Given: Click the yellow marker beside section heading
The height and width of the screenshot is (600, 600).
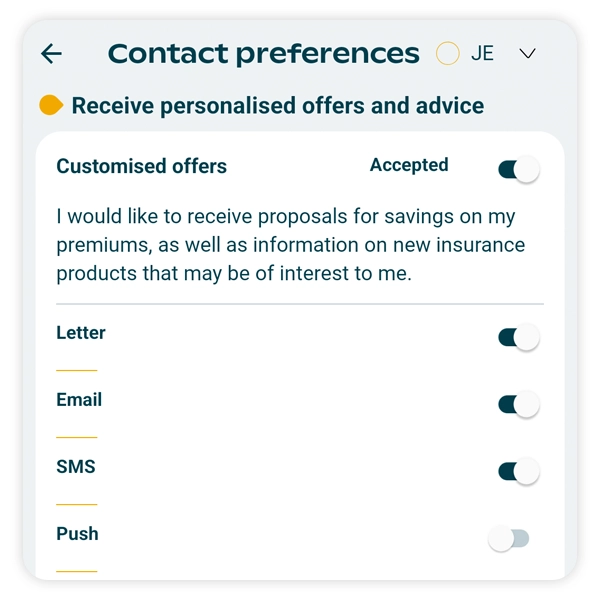Looking at the screenshot, I should point(51,105).
